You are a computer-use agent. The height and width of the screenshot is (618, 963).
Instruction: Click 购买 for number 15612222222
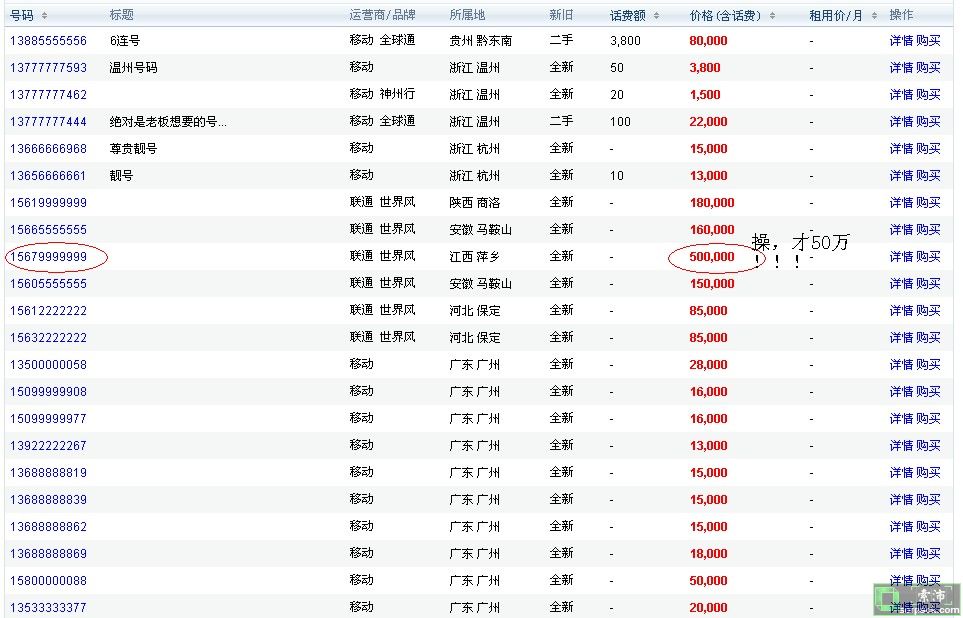point(928,311)
